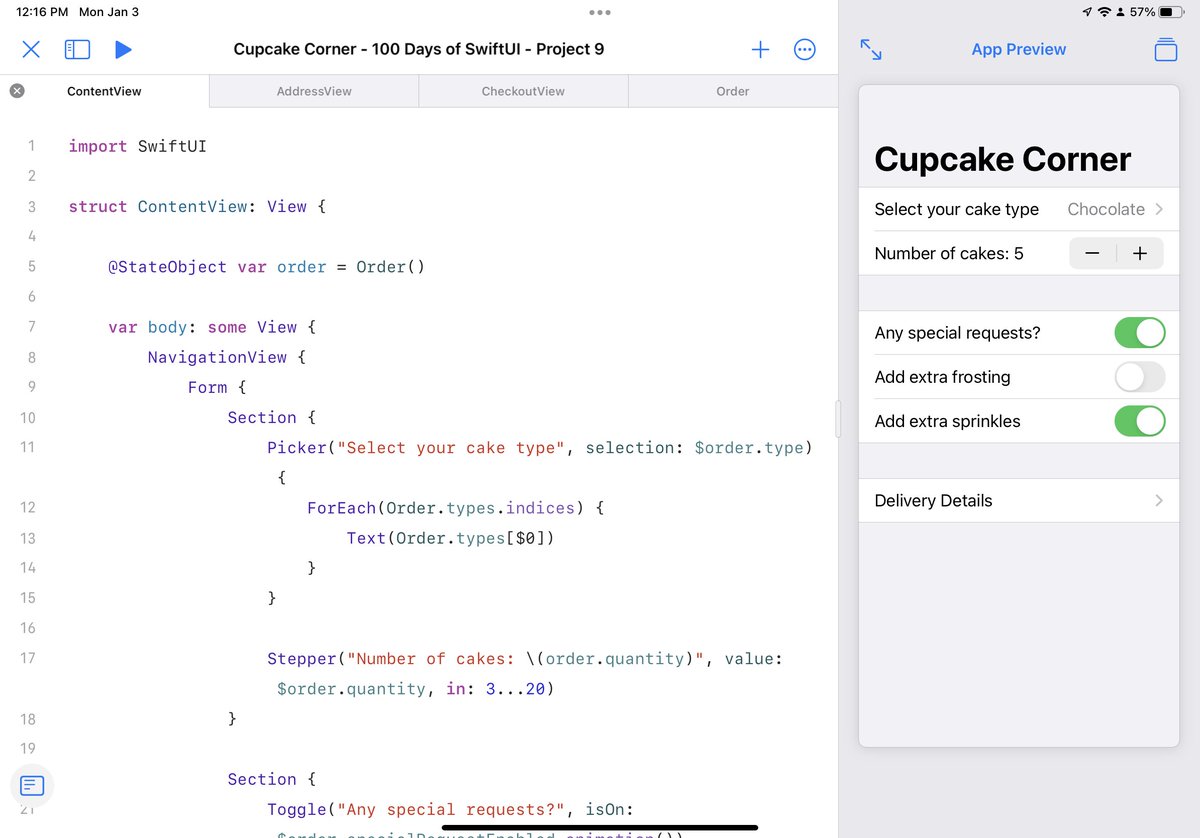This screenshot has height=838, width=1200.
Task: Close the ContentView tab
Action: click(17, 90)
